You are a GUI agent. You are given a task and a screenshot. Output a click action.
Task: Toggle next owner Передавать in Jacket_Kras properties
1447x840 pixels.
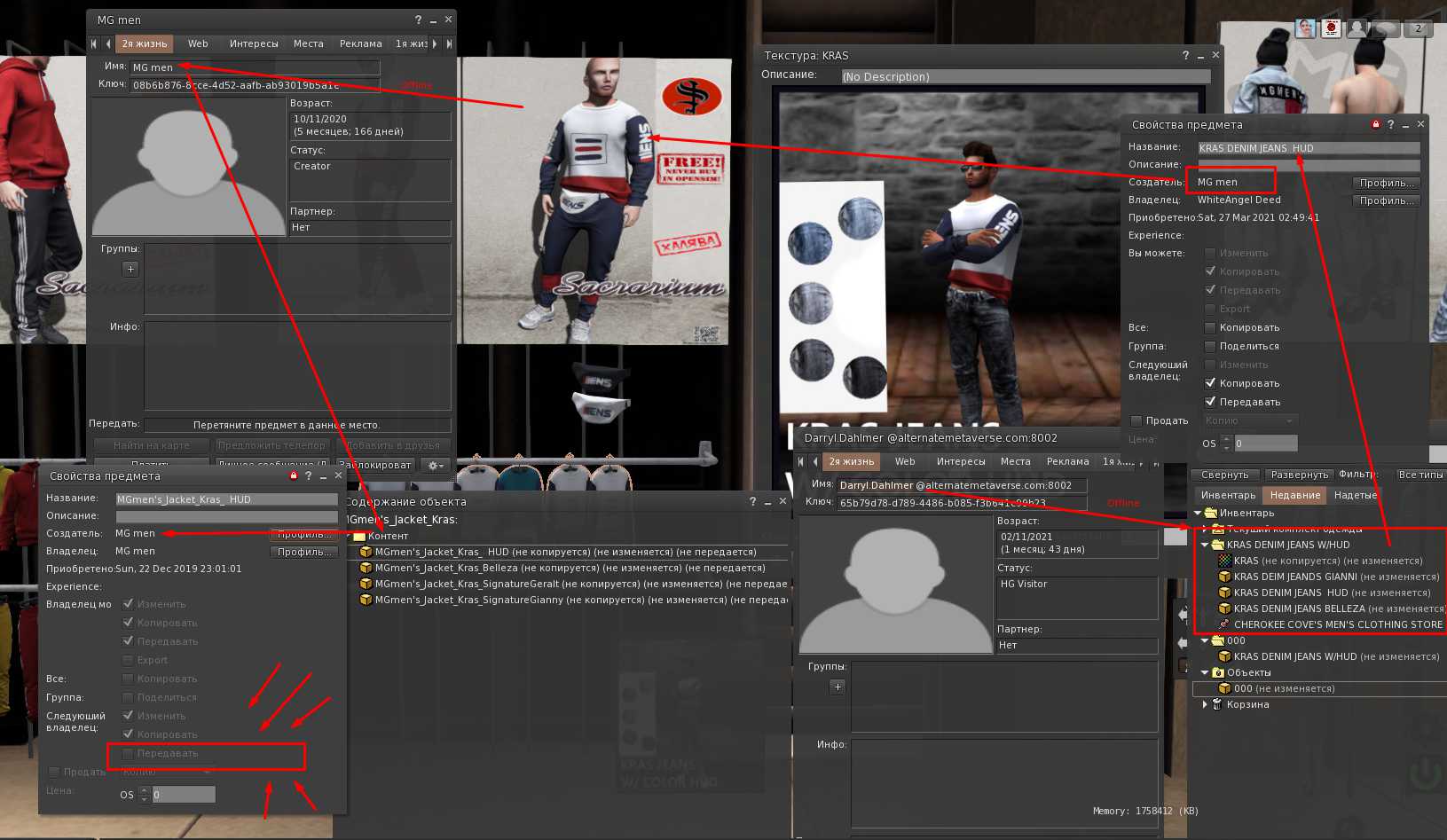pos(128,753)
